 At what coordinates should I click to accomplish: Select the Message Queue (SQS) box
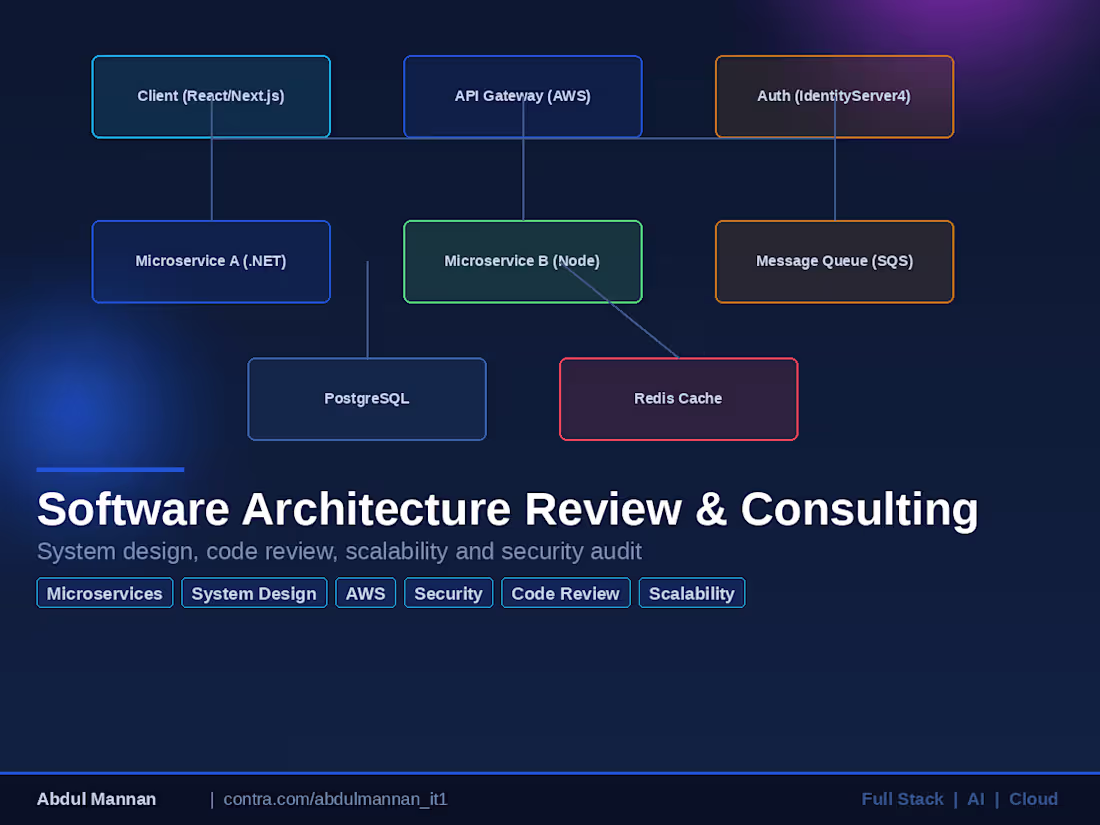[834, 262]
